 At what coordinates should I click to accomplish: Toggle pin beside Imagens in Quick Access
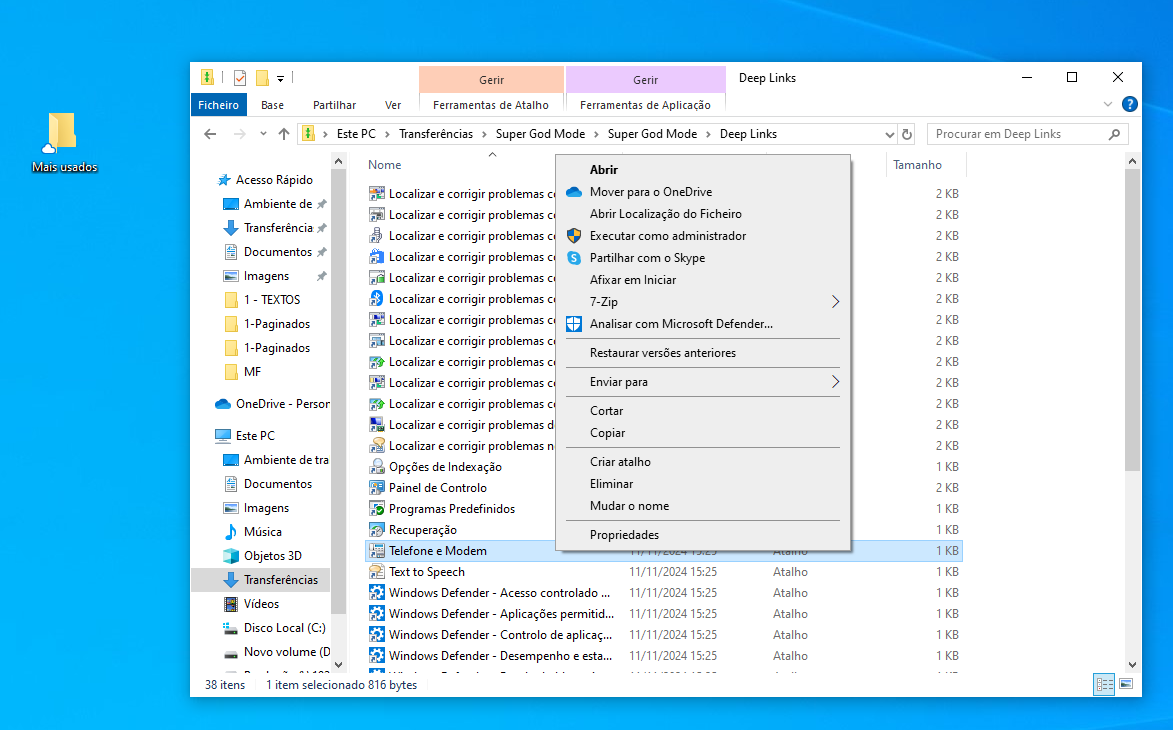(322, 276)
